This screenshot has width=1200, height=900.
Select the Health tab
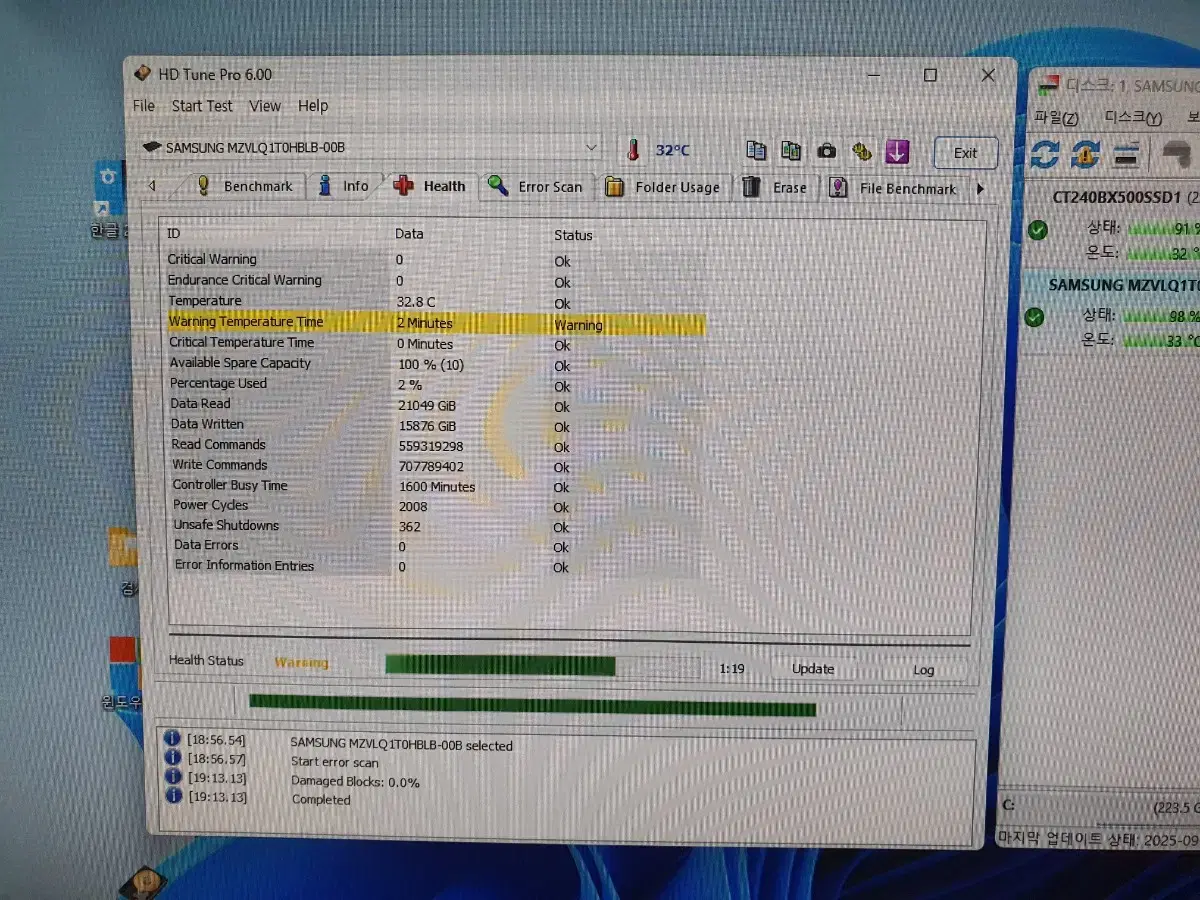430,186
